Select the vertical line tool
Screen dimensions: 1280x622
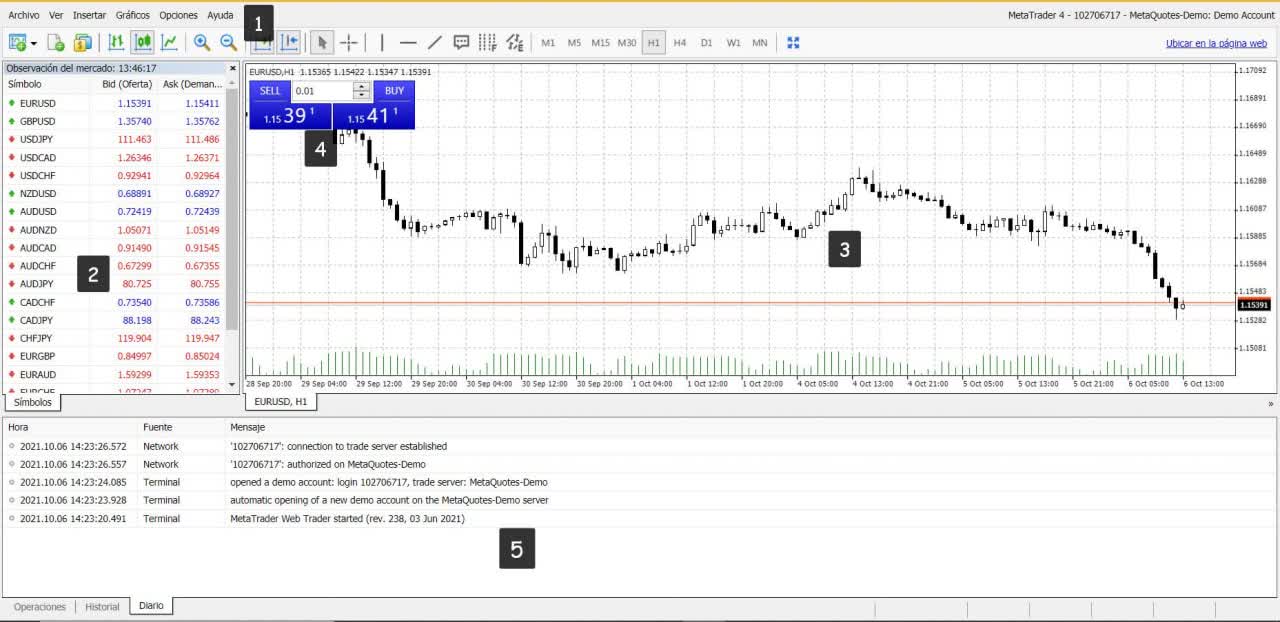tap(381, 42)
